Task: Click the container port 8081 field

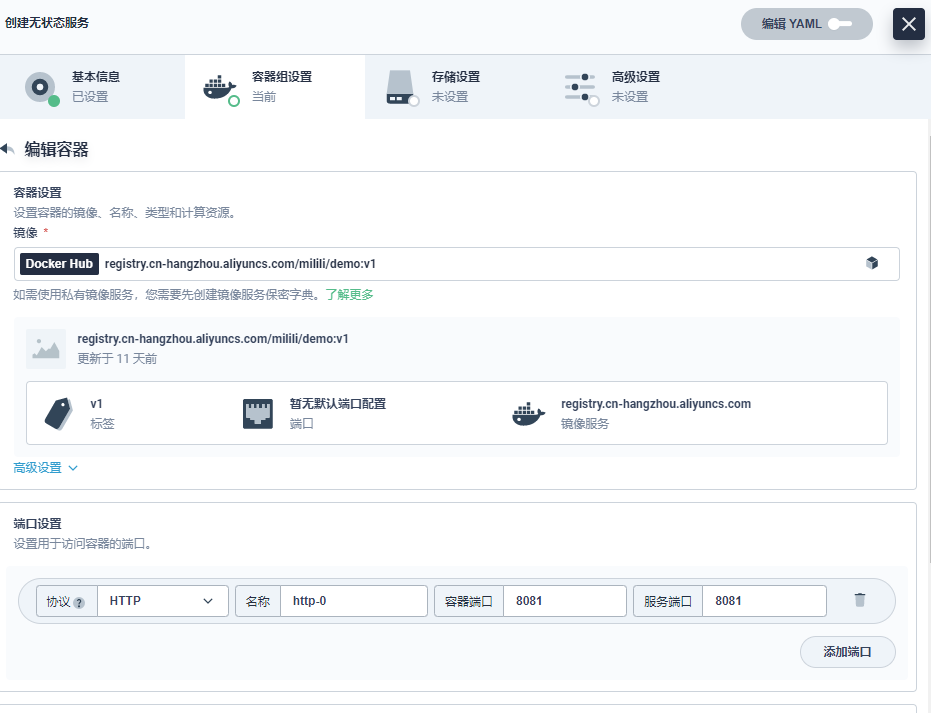Action: pos(564,601)
